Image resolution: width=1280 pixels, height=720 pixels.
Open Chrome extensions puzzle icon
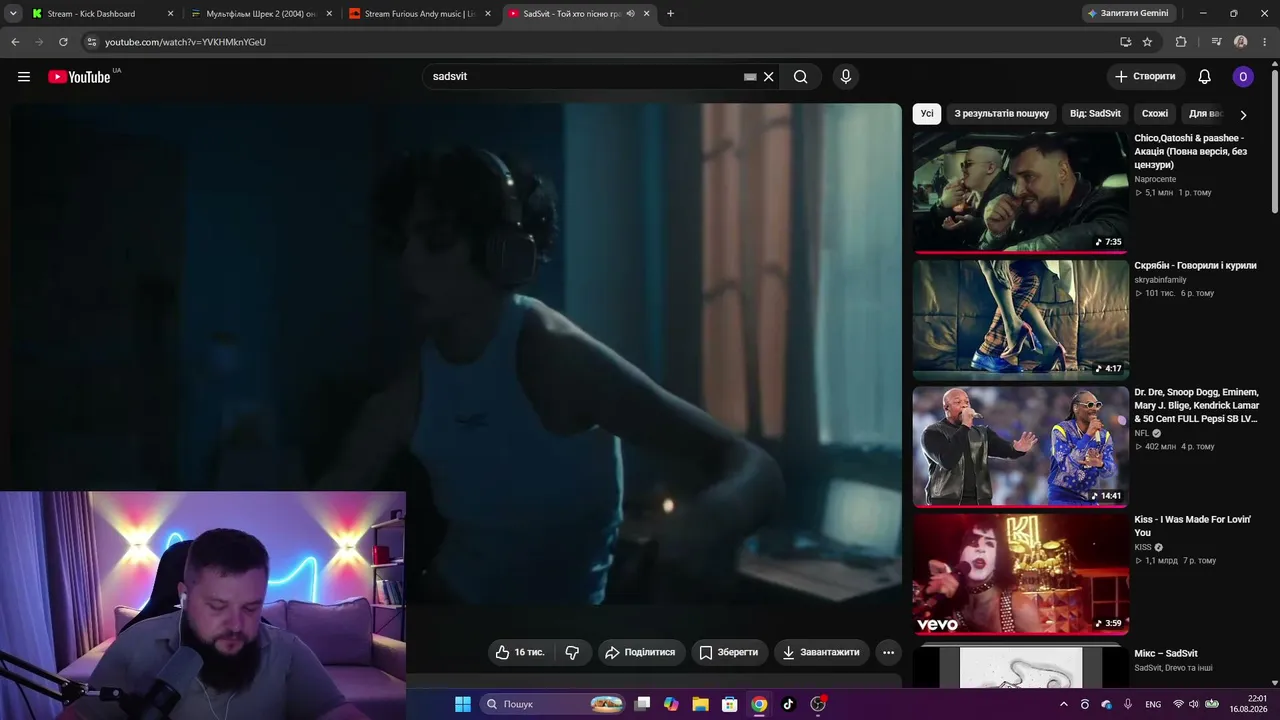[1181, 42]
